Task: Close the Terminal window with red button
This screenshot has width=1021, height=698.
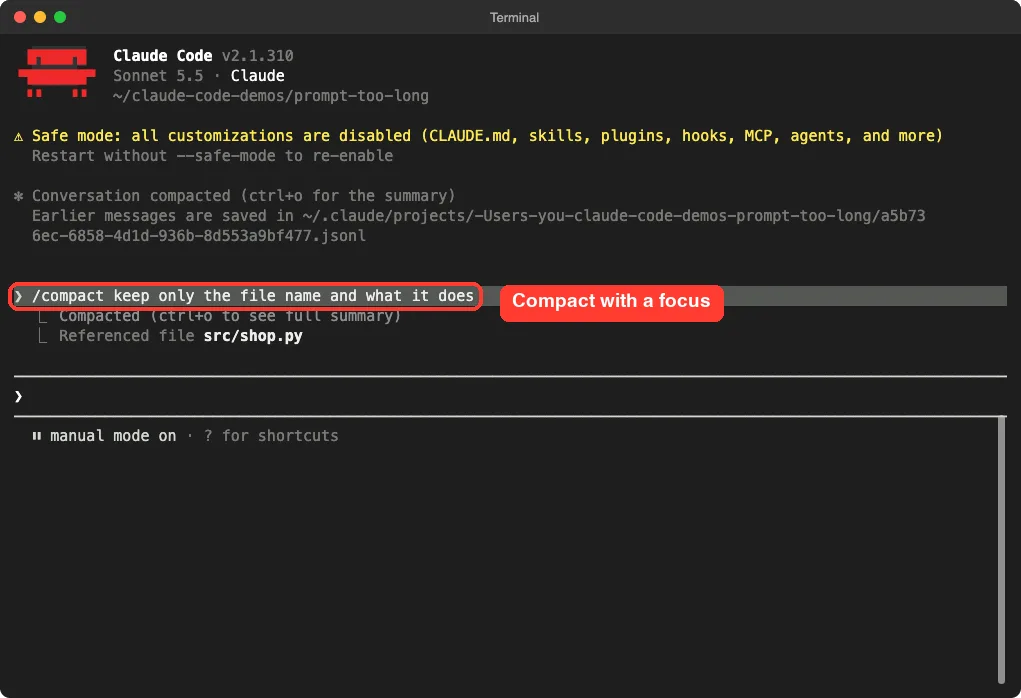Action: pos(20,17)
